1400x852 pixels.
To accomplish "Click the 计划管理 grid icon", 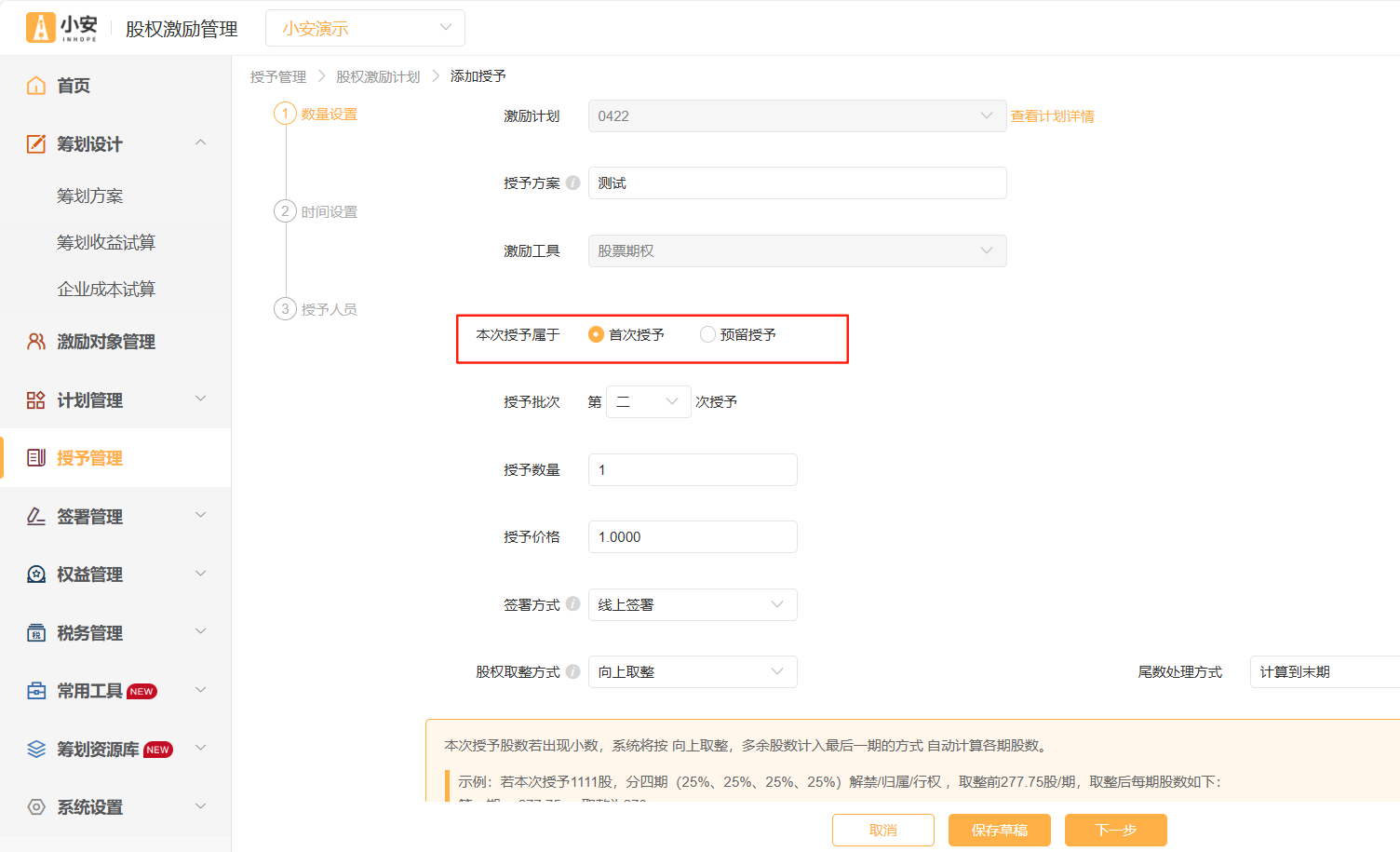I will pos(36,400).
